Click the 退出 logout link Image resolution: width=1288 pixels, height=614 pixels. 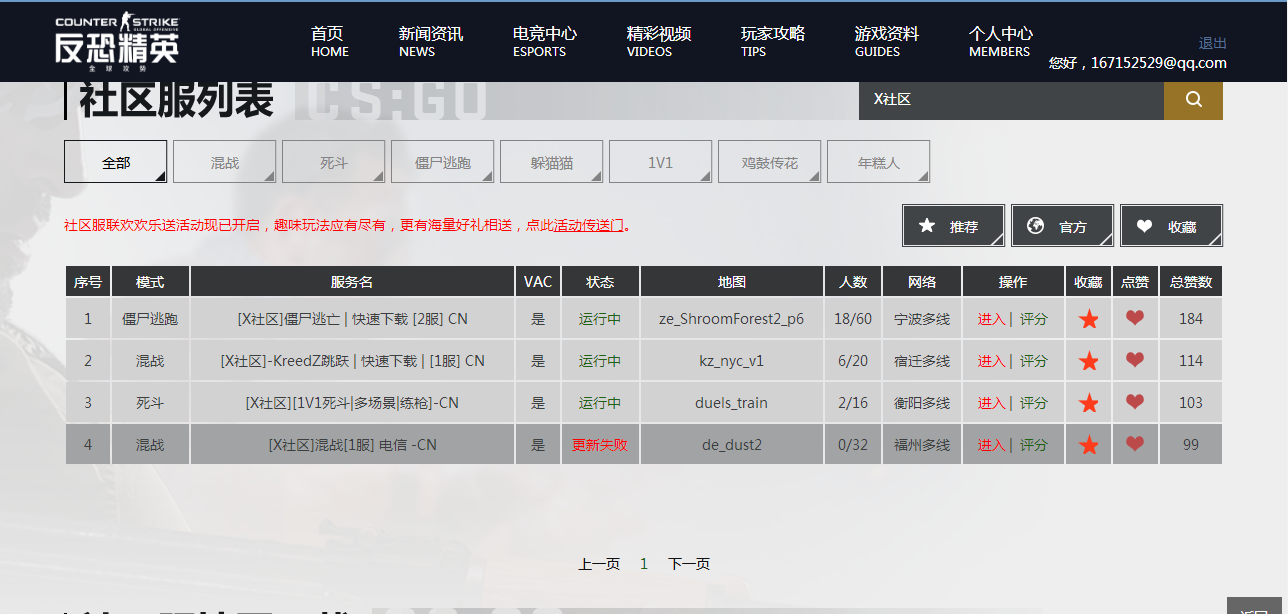[x=1212, y=43]
